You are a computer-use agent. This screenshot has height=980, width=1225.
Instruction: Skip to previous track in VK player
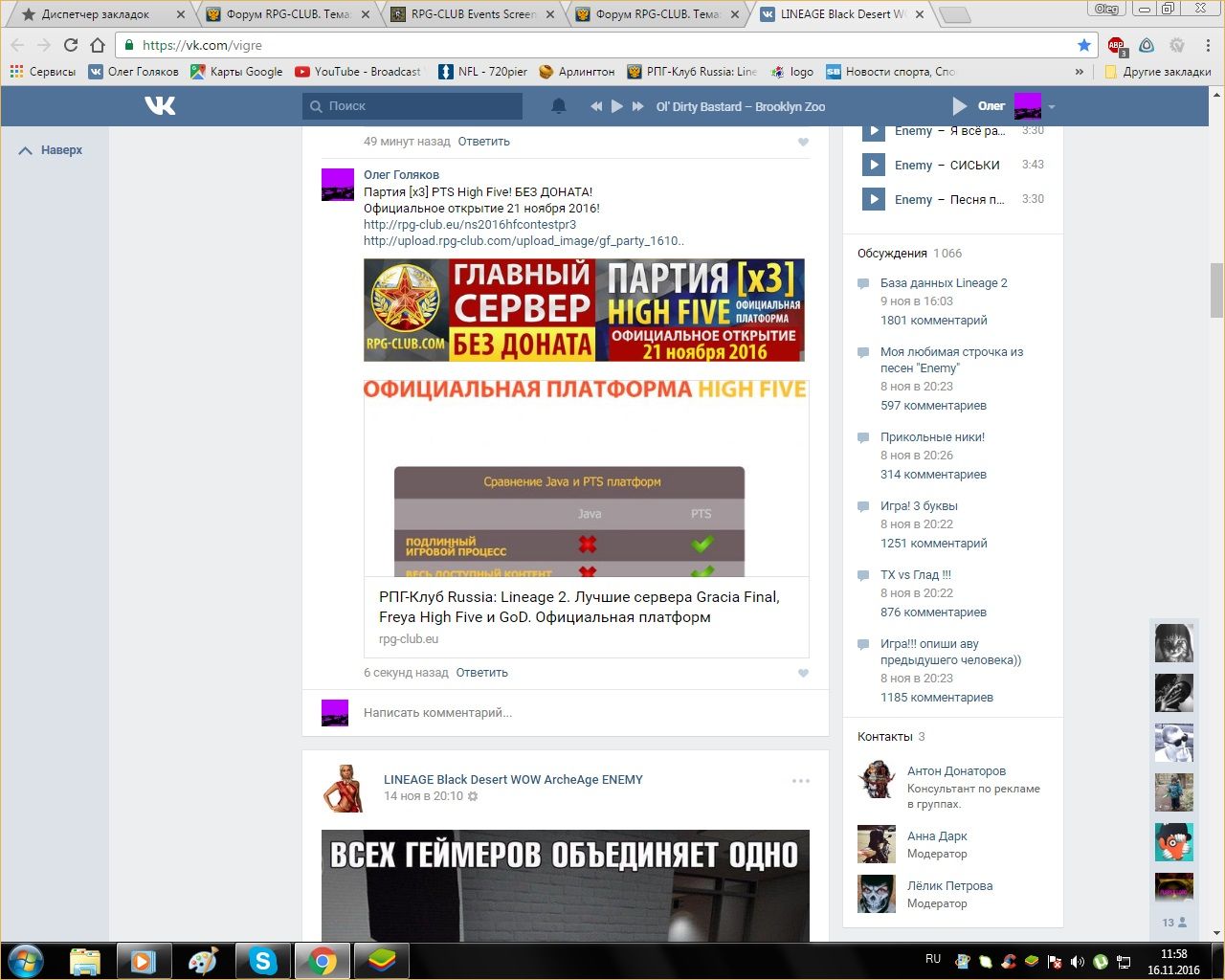point(596,106)
